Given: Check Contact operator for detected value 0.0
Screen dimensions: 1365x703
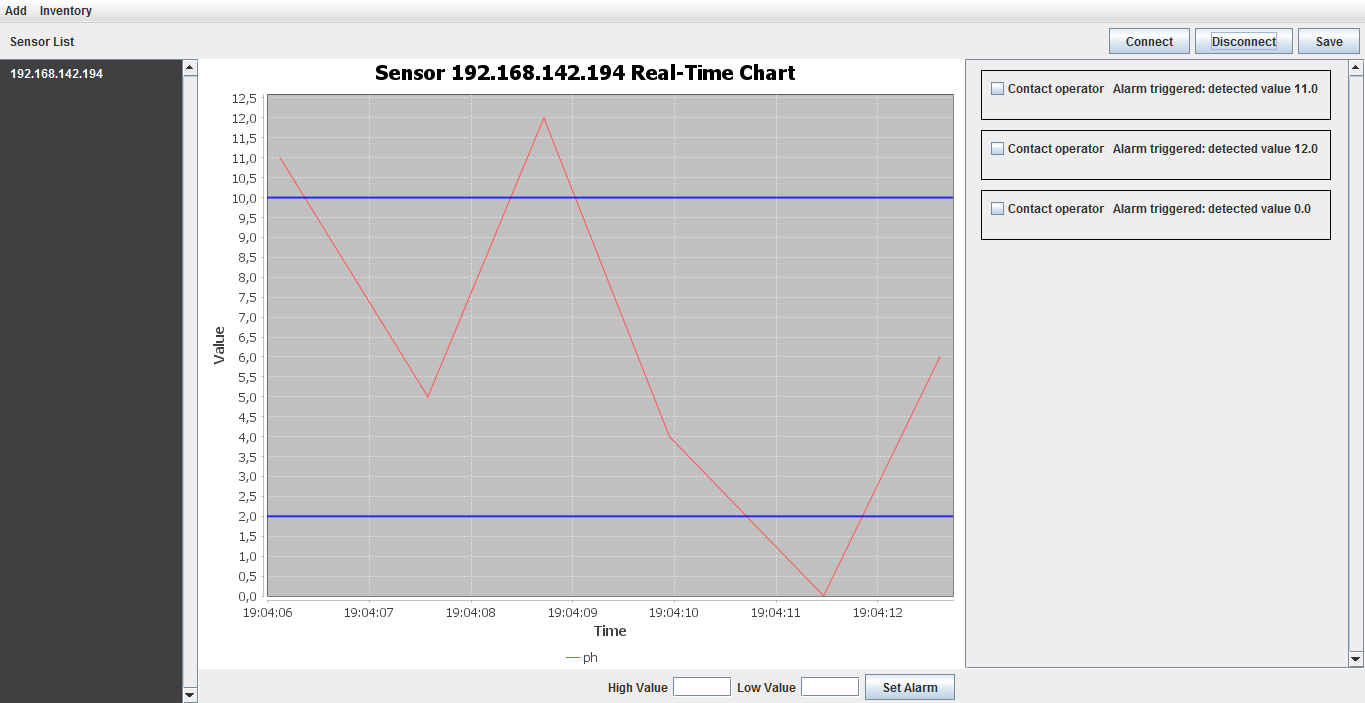Looking at the screenshot, I should tap(997, 208).
